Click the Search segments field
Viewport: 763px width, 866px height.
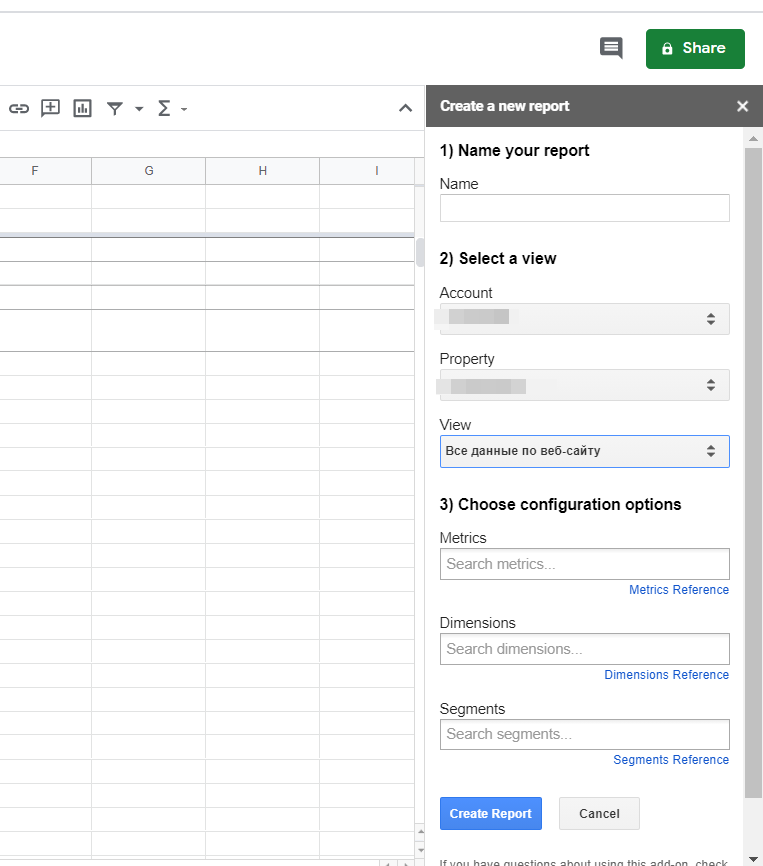585,734
